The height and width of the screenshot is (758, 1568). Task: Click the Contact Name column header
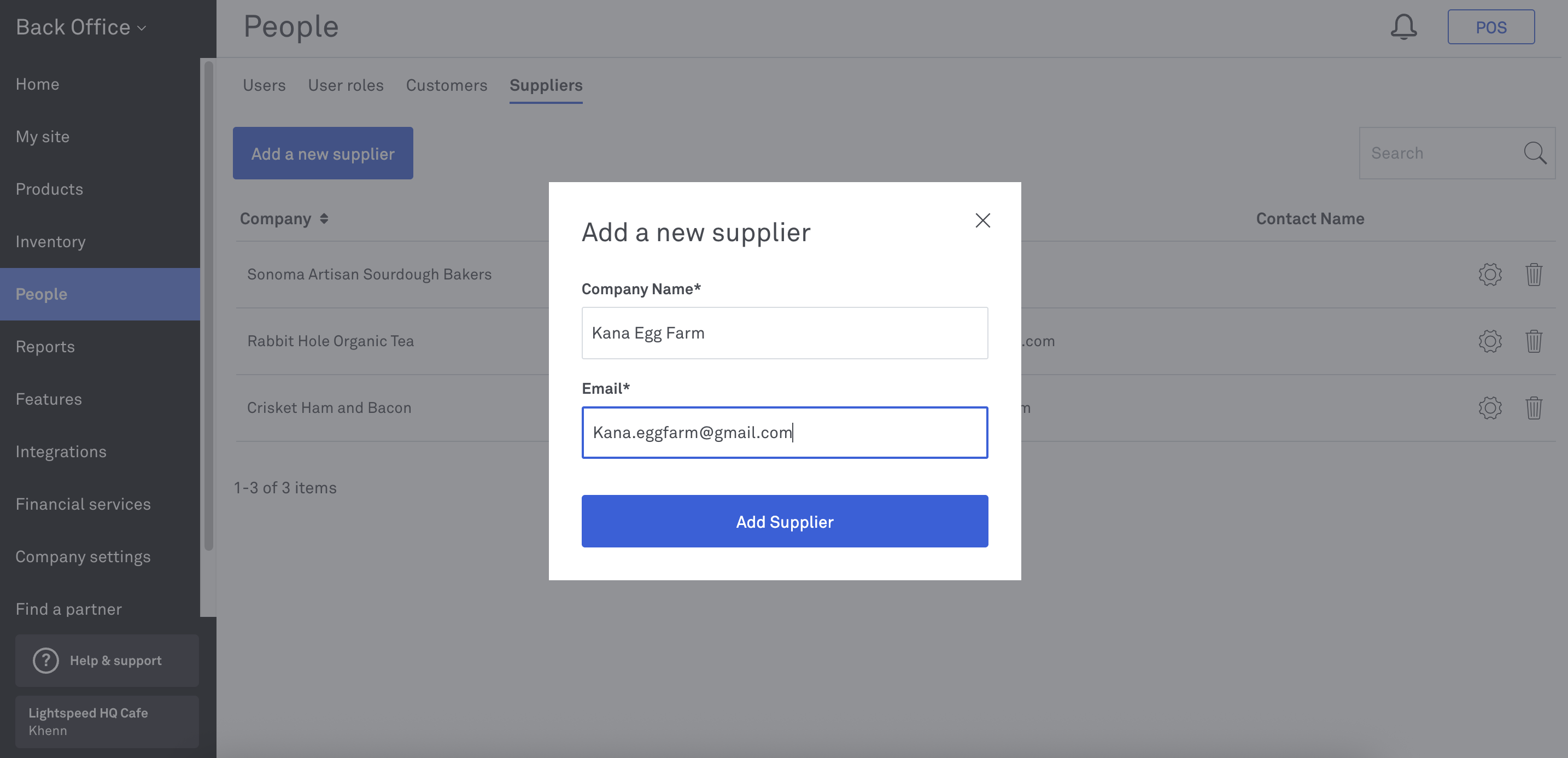click(1310, 219)
